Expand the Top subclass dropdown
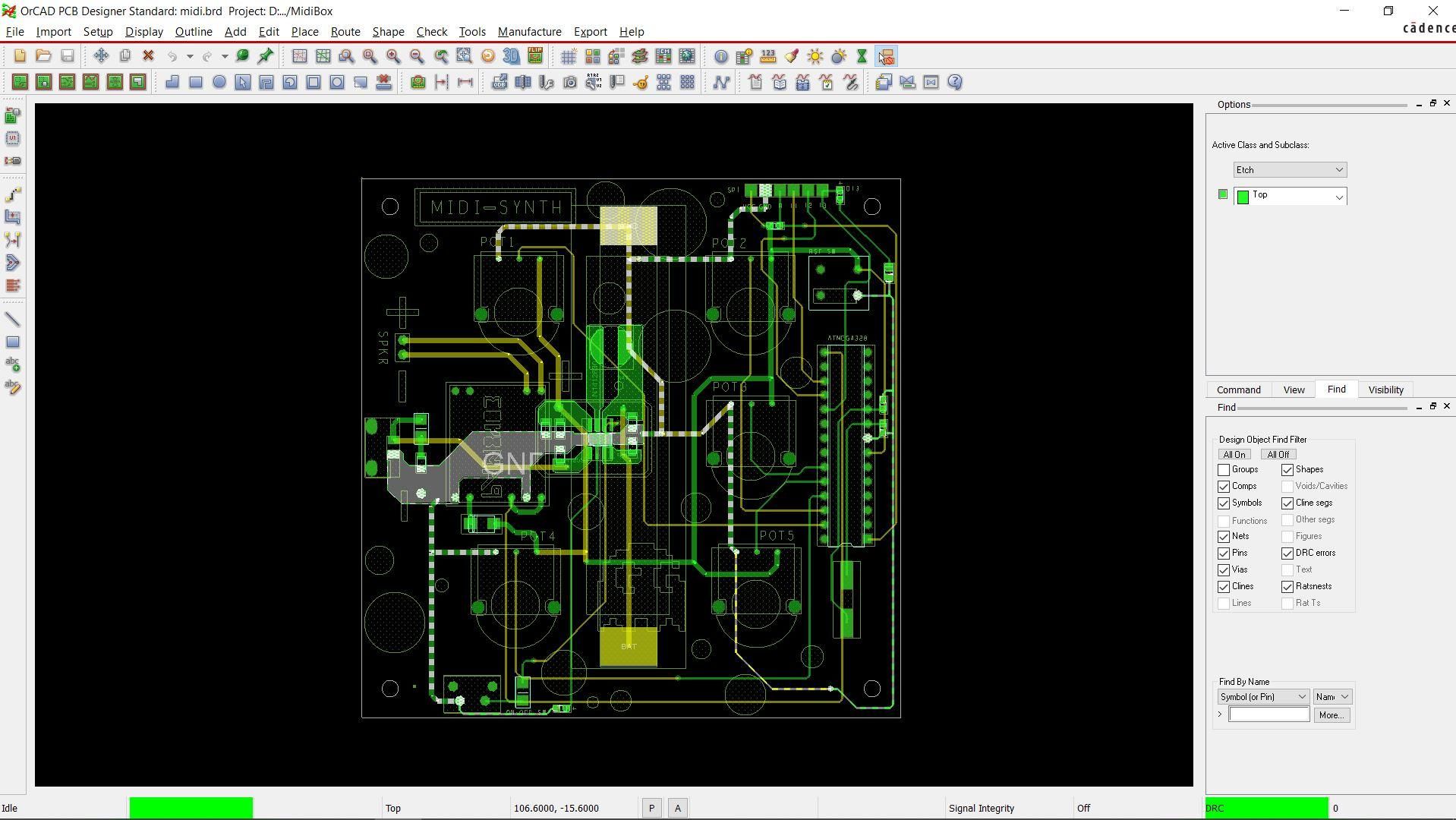The width and height of the screenshot is (1456, 820). [1290, 197]
